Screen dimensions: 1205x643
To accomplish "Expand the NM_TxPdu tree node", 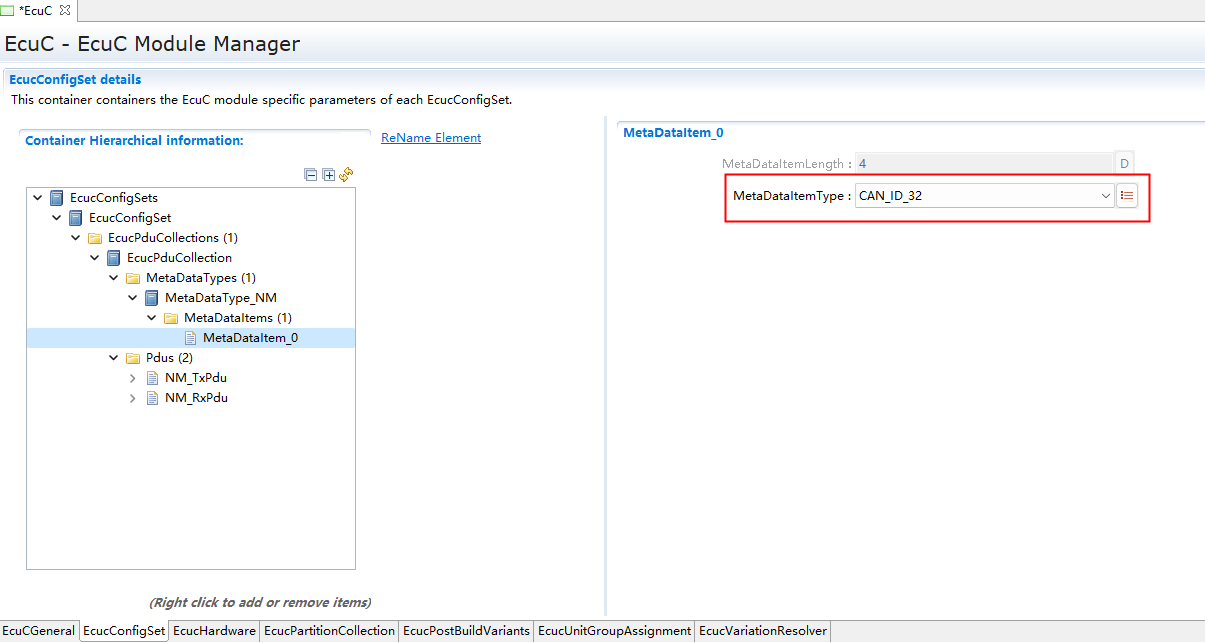I will click(133, 378).
